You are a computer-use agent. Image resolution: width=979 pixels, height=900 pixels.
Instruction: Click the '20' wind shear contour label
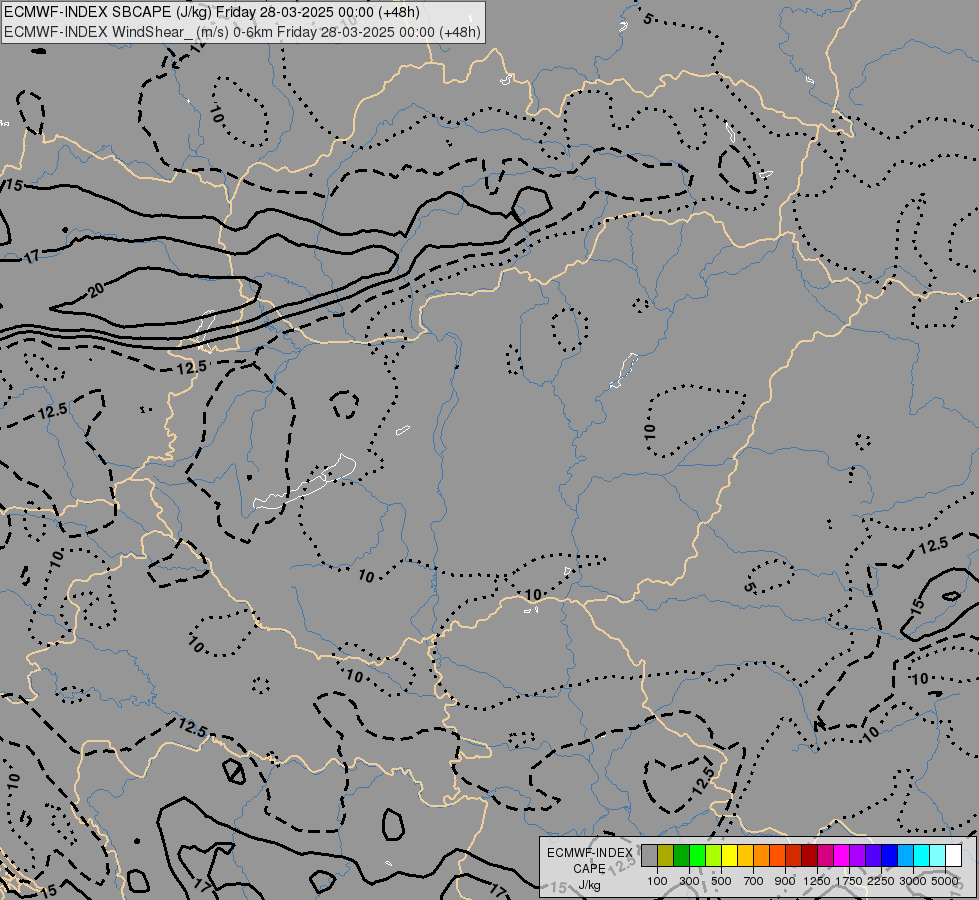tap(96, 290)
